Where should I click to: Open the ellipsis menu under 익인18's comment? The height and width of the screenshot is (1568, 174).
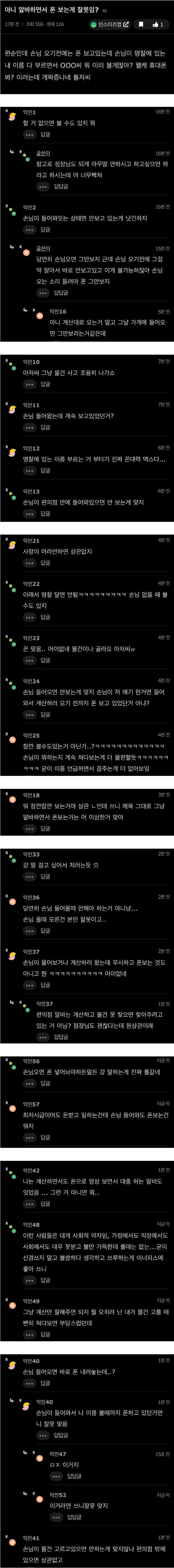tap(29, 829)
